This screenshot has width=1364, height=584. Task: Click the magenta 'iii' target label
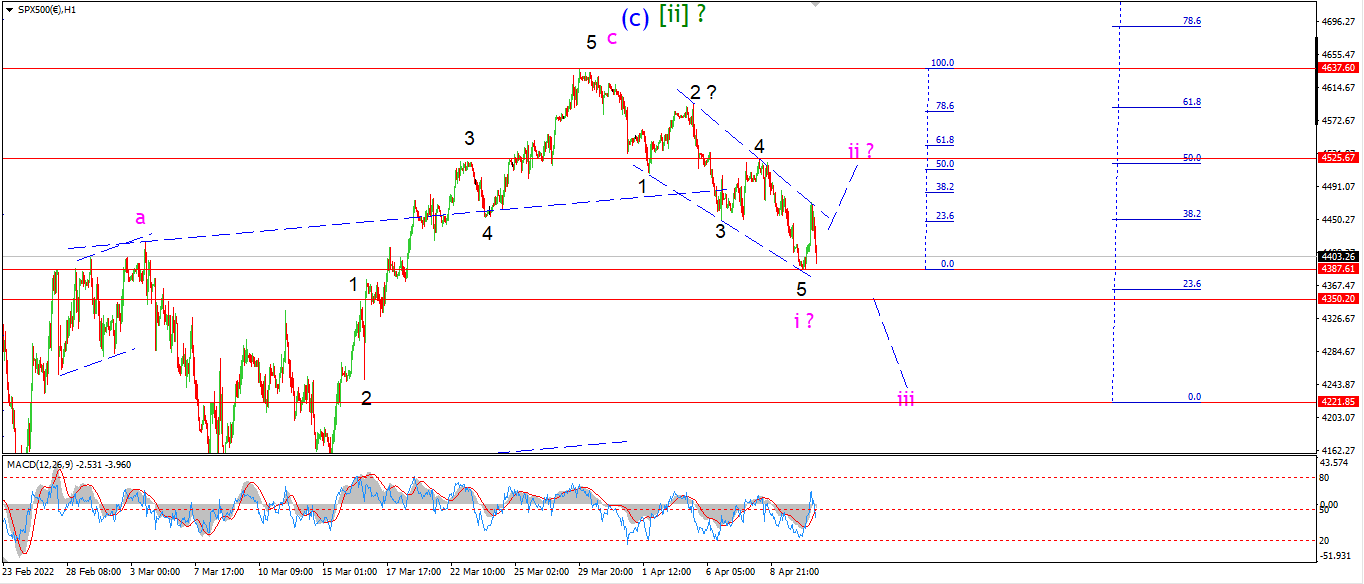905,399
